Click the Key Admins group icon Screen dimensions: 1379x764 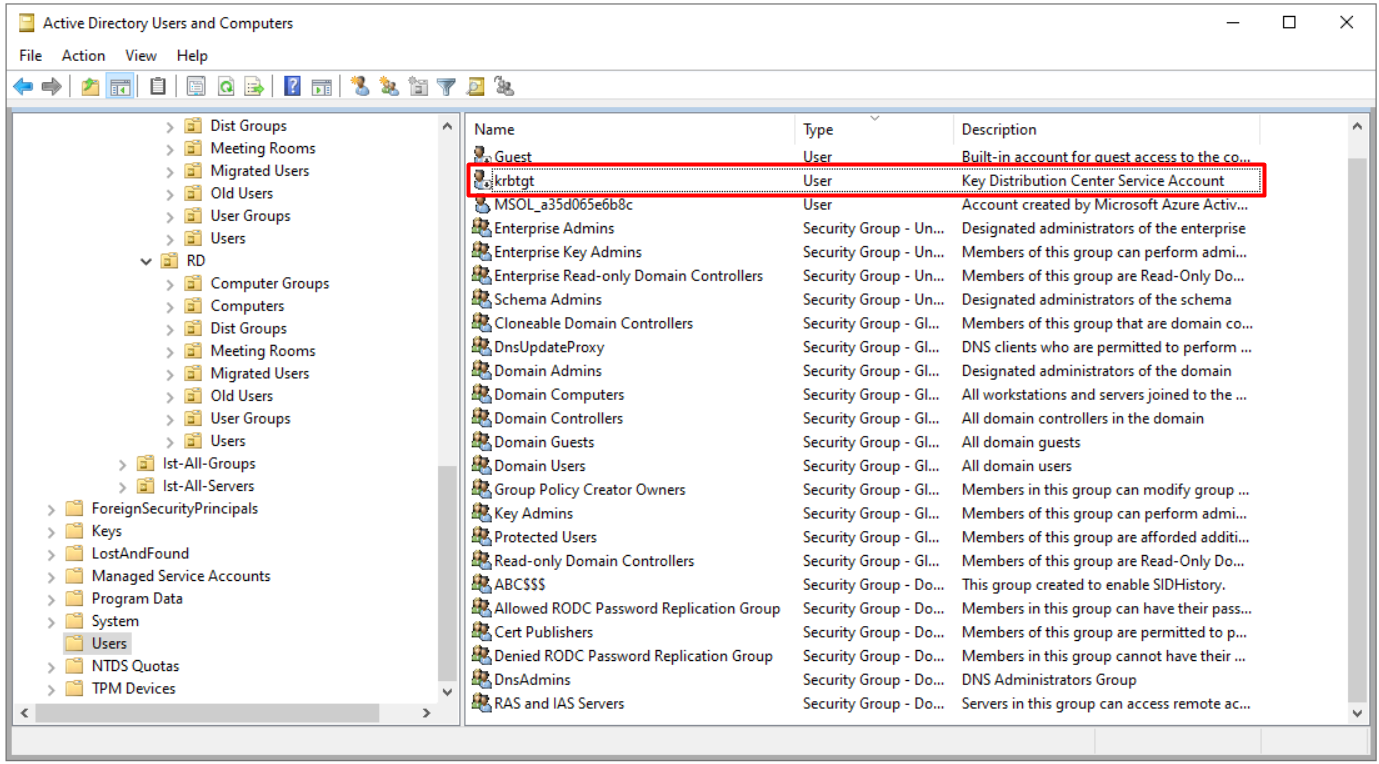(x=482, y=513)
